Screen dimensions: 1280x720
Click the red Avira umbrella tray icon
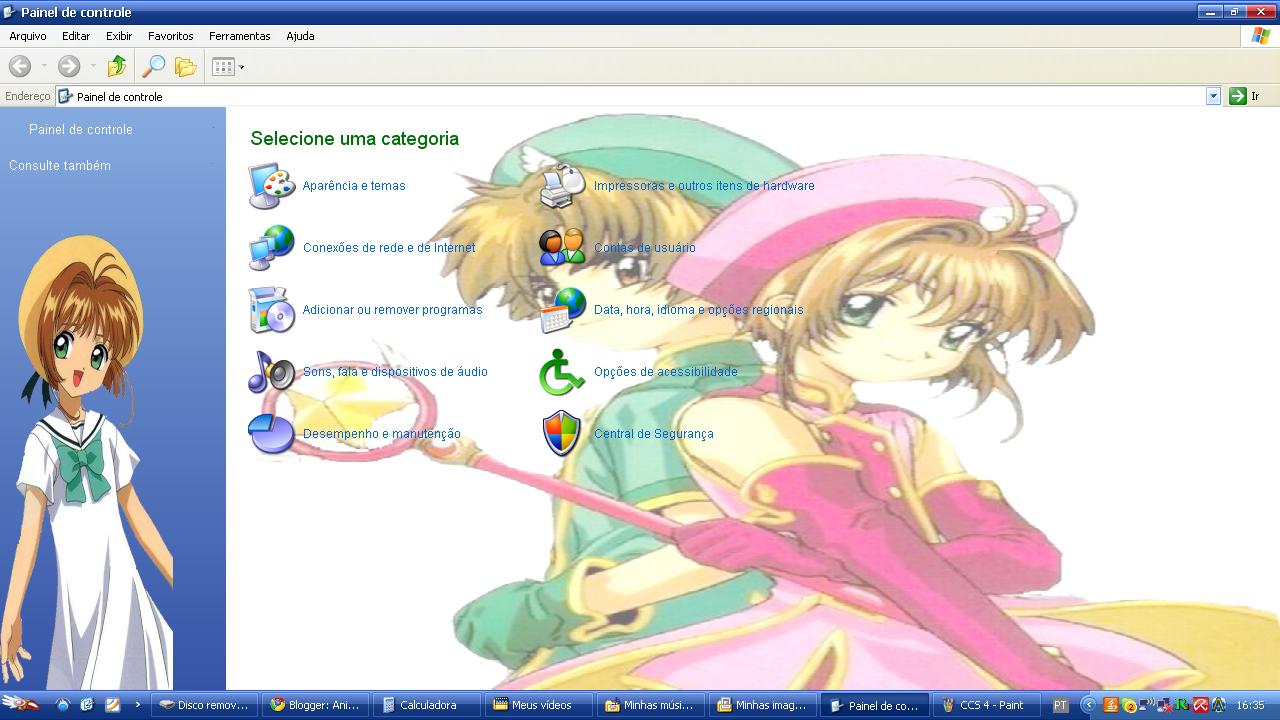(x=1201, y=705)
